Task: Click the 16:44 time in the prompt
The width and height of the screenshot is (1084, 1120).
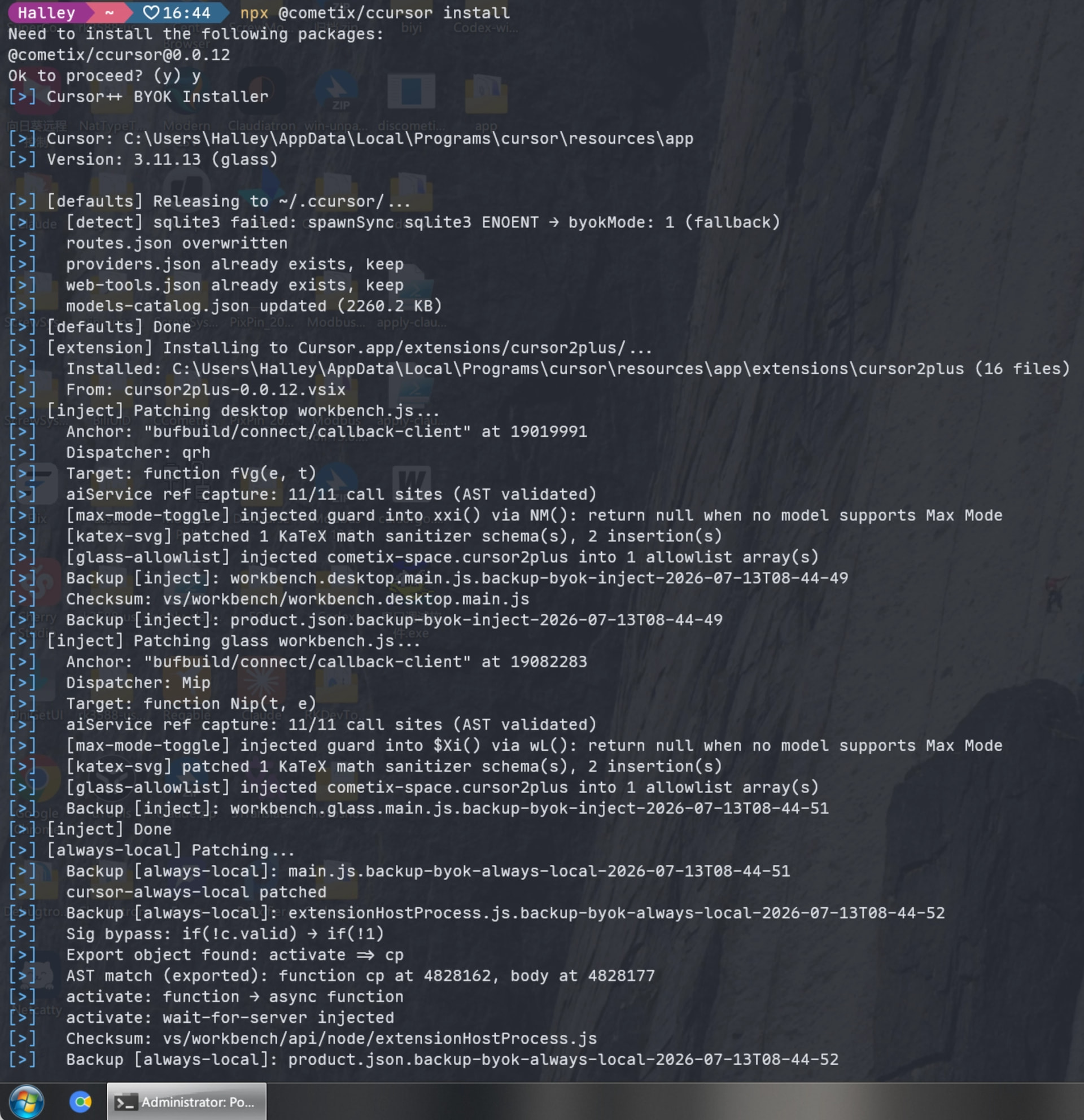Action: point(186,12)
